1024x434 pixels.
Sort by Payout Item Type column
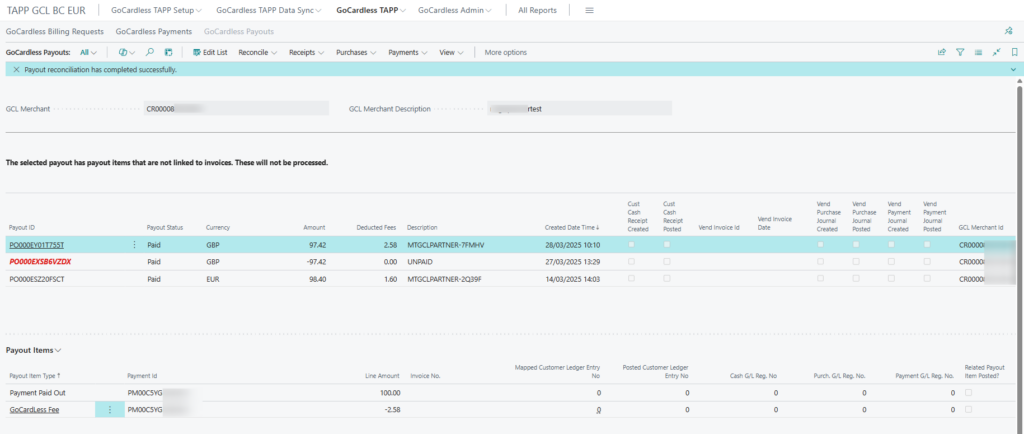point(35,376)
